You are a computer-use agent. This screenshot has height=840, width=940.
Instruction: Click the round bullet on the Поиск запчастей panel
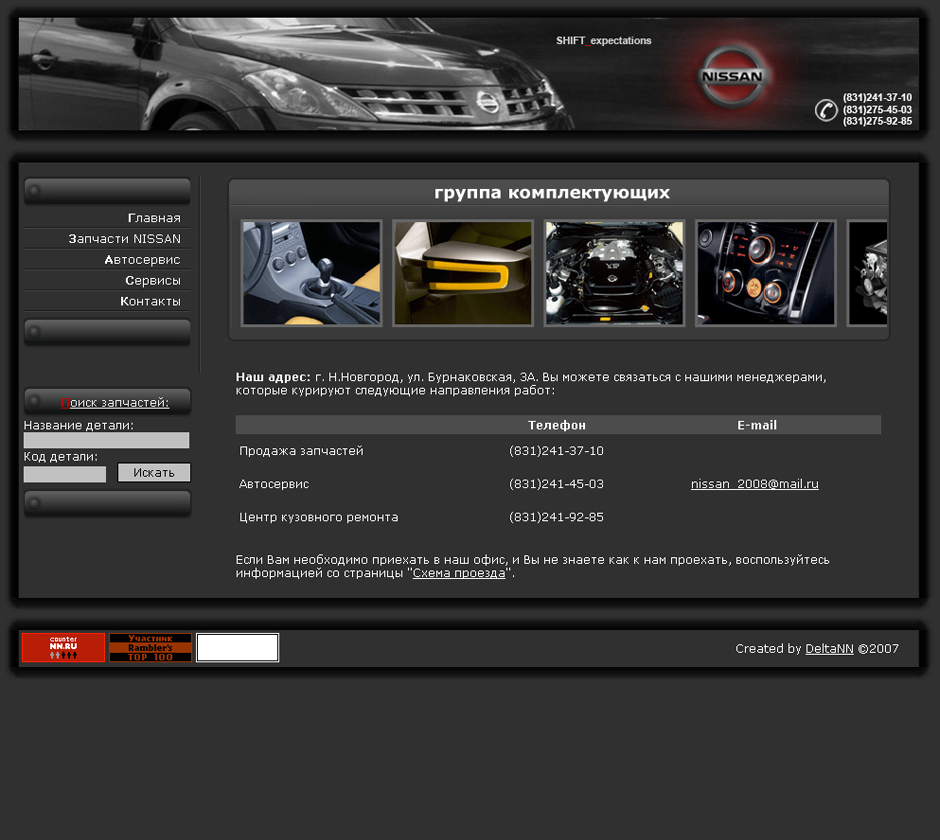pyautogui.click(x=36, y=401)
